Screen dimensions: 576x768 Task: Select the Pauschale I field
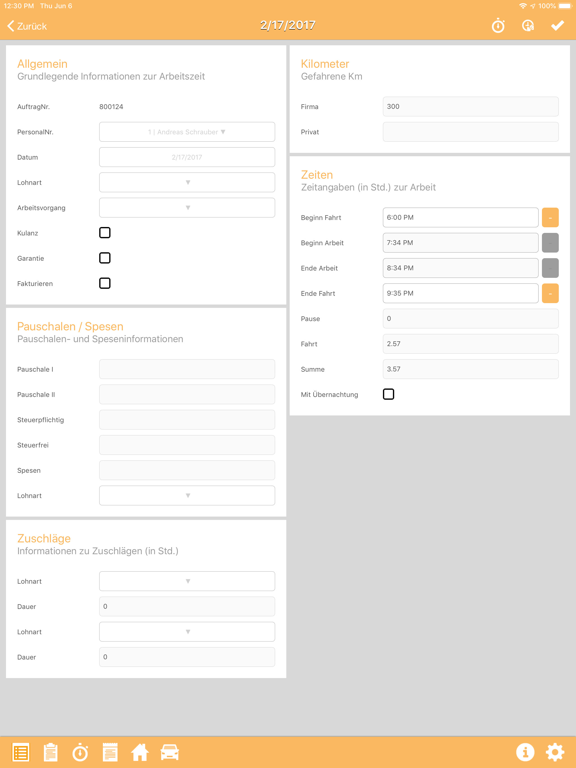point(187,369)
